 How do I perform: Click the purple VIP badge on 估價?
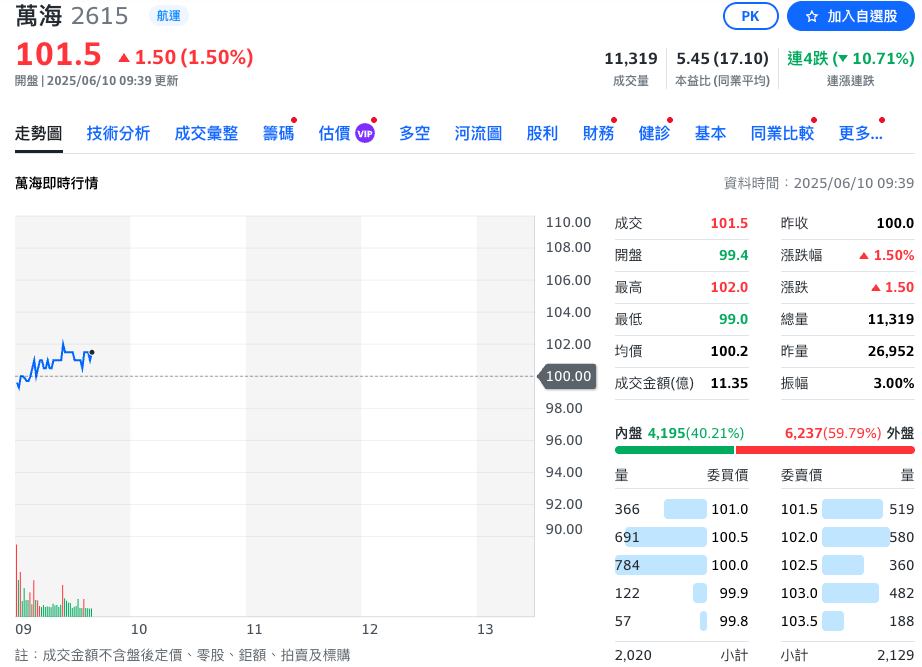[365, 134]
